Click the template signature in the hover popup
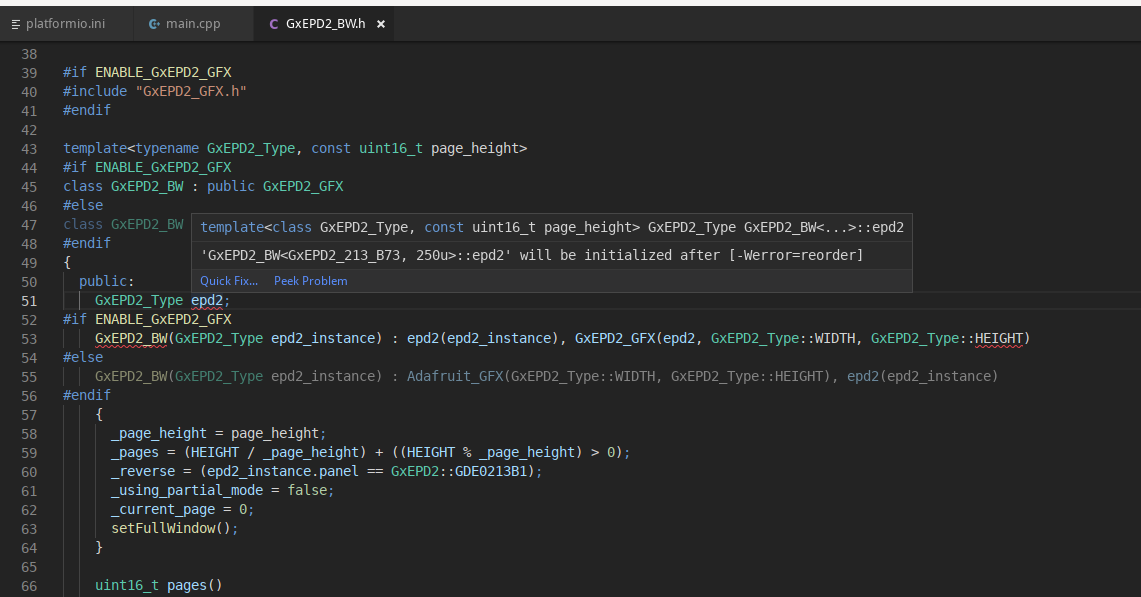Image resolution: width=1141 pixels, height=597 pixels. [x=552, y=228]
